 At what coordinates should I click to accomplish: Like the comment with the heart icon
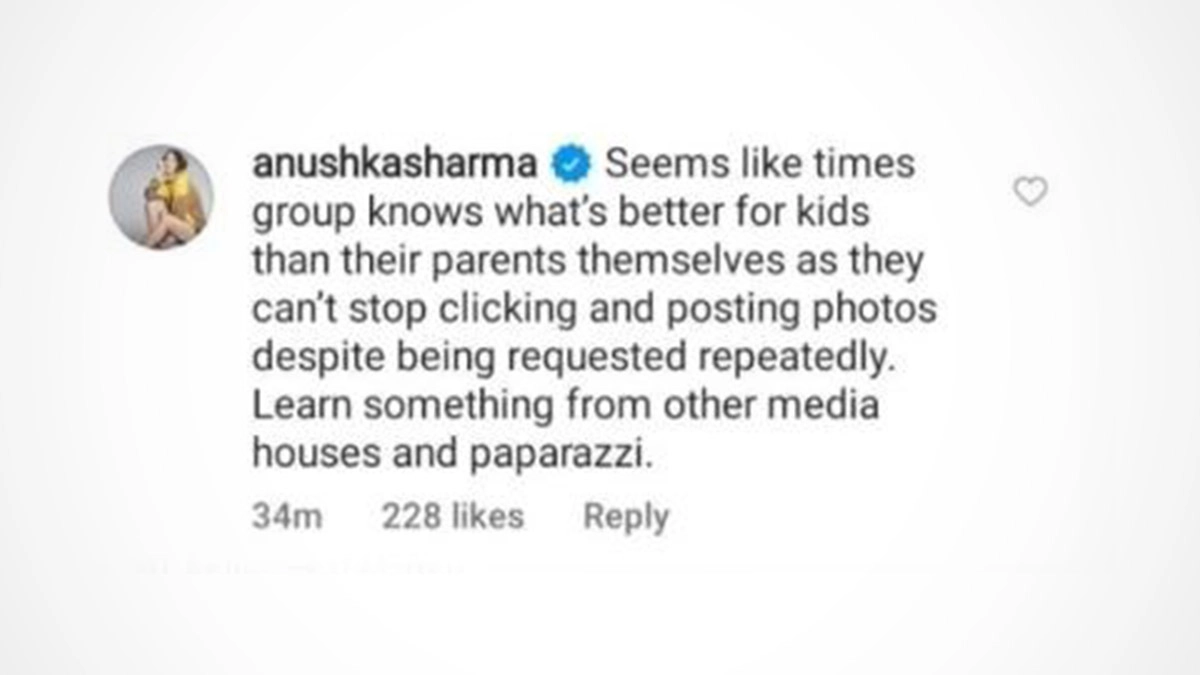[x=1030, y=190]
